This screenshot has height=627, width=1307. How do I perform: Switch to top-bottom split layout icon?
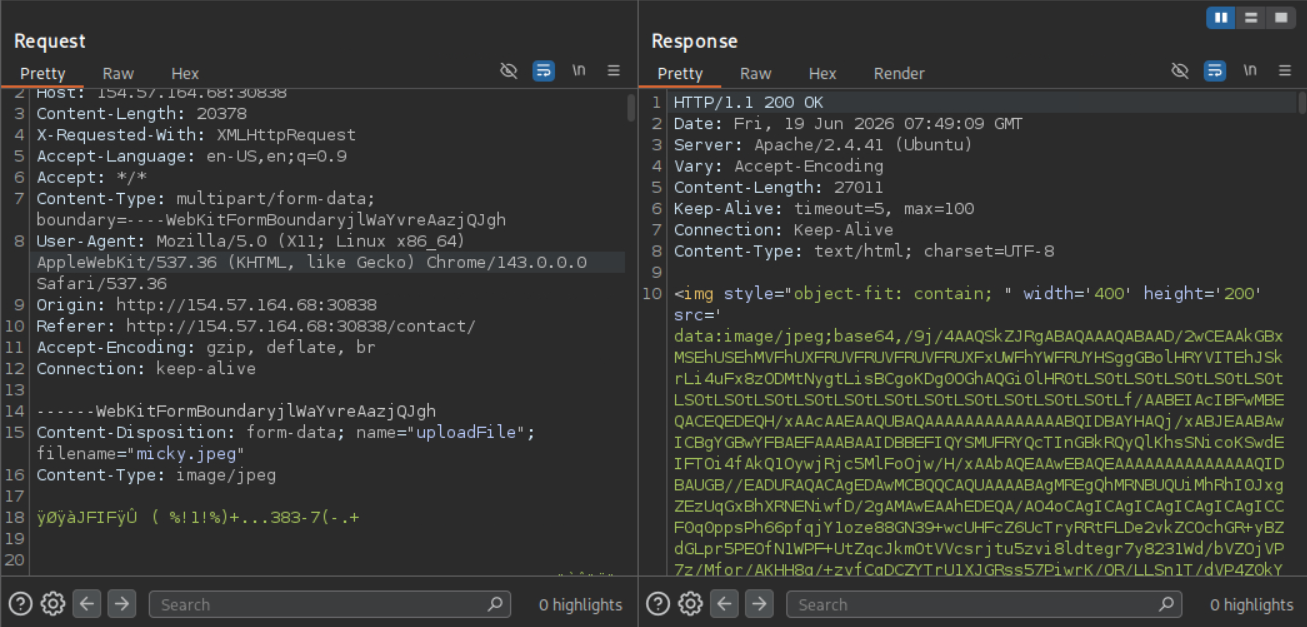1250,18
